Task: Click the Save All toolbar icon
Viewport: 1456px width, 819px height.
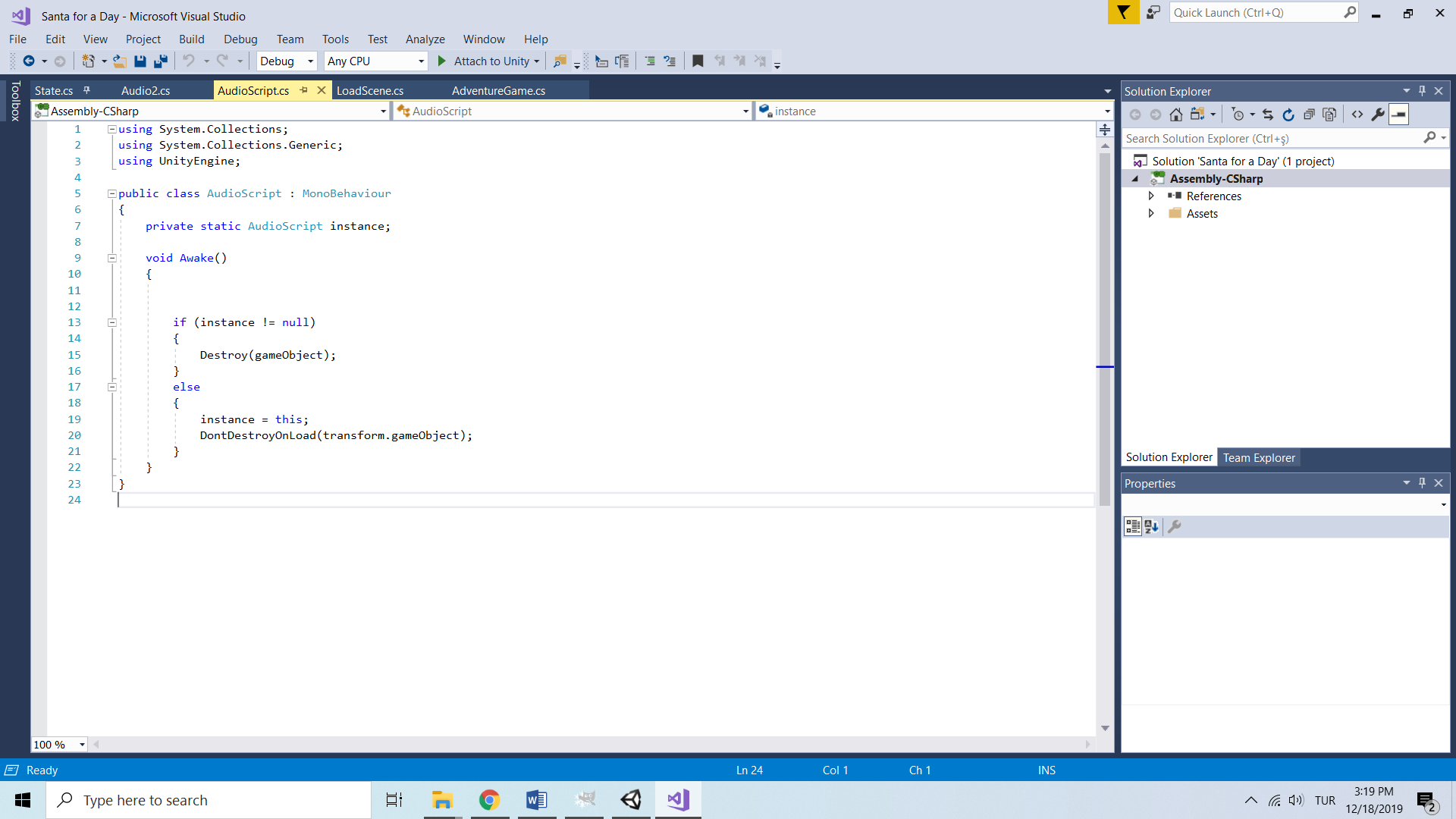Action: pyautogui.click(x=161, y=61)
